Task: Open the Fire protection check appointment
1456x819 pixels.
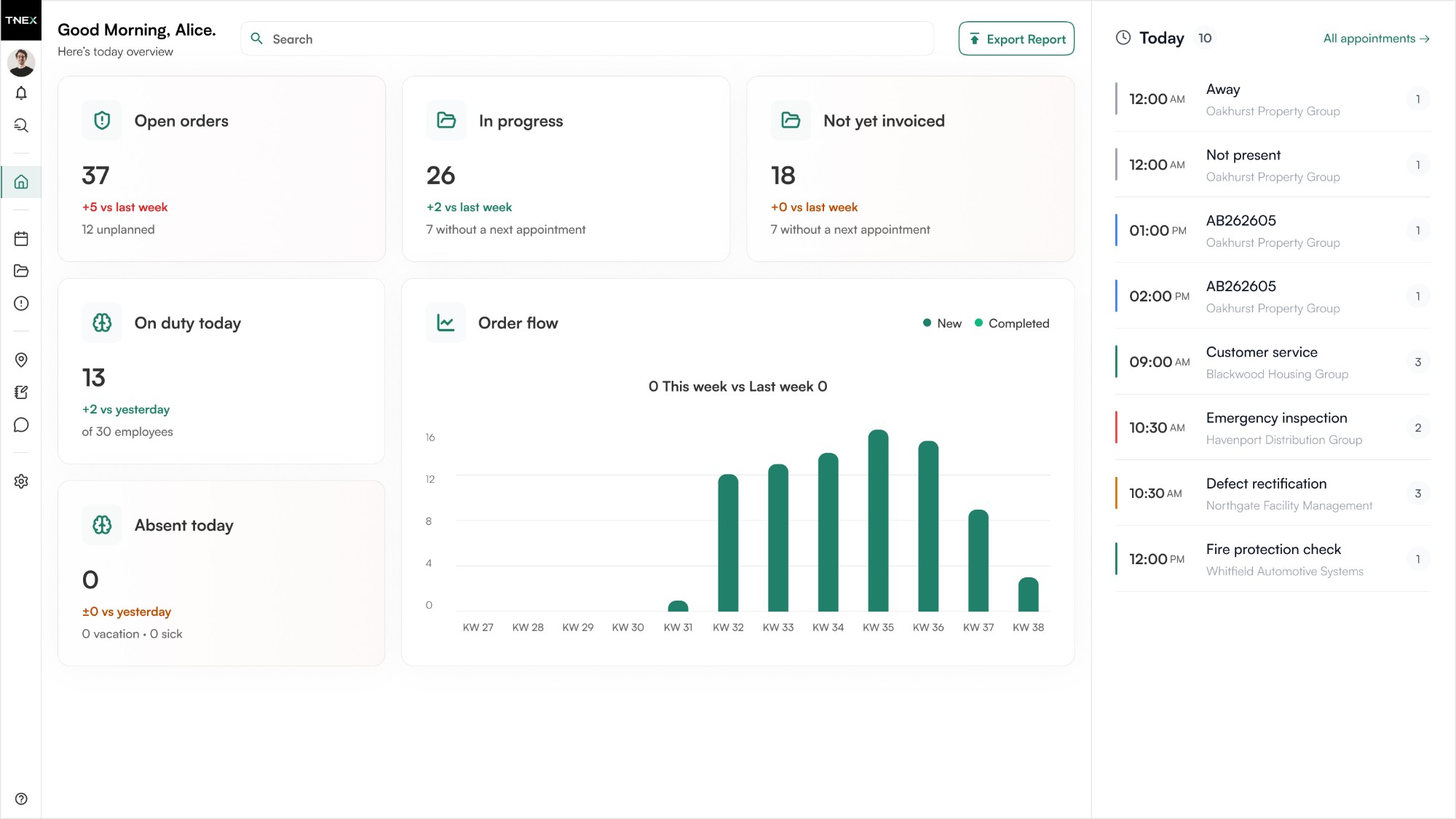Action: 1273,559
